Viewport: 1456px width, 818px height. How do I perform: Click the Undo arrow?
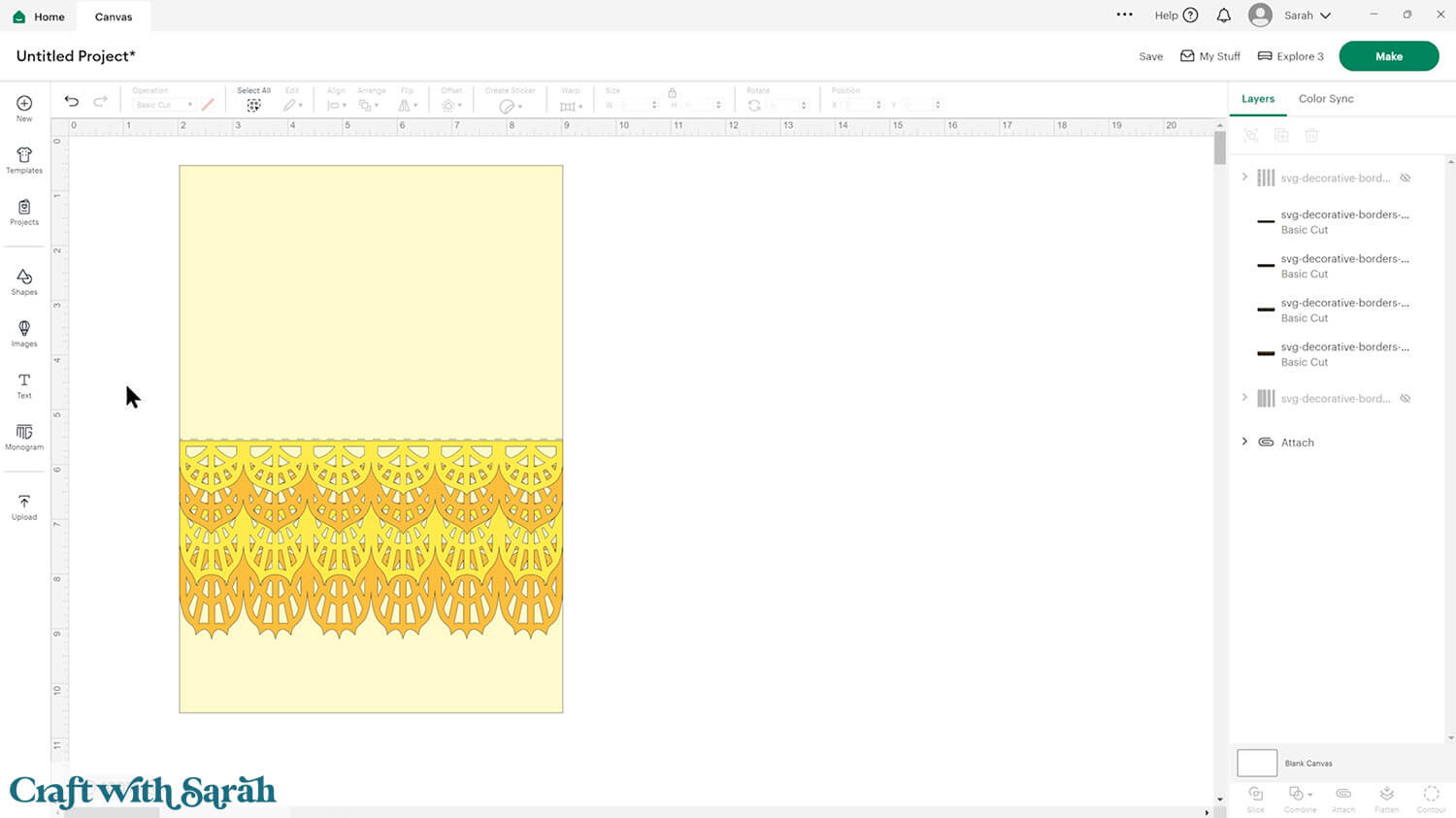pos(72,102)
